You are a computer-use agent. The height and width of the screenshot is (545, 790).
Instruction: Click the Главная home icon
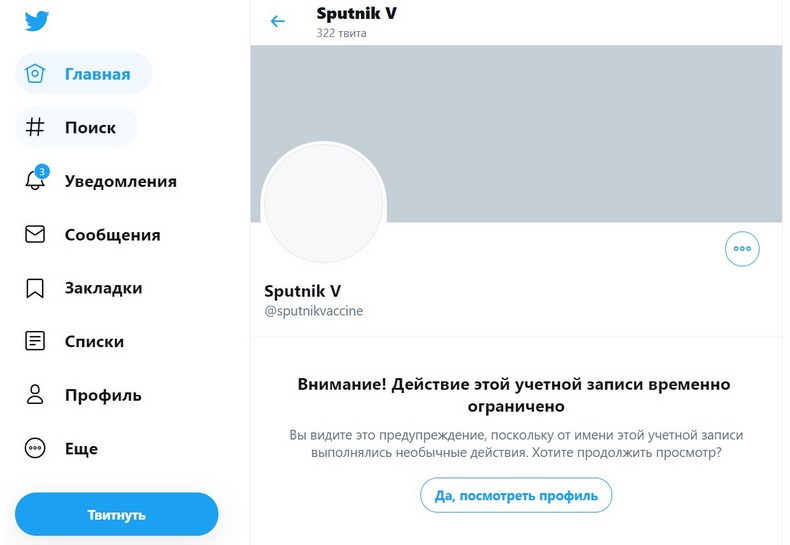(36, 74)
